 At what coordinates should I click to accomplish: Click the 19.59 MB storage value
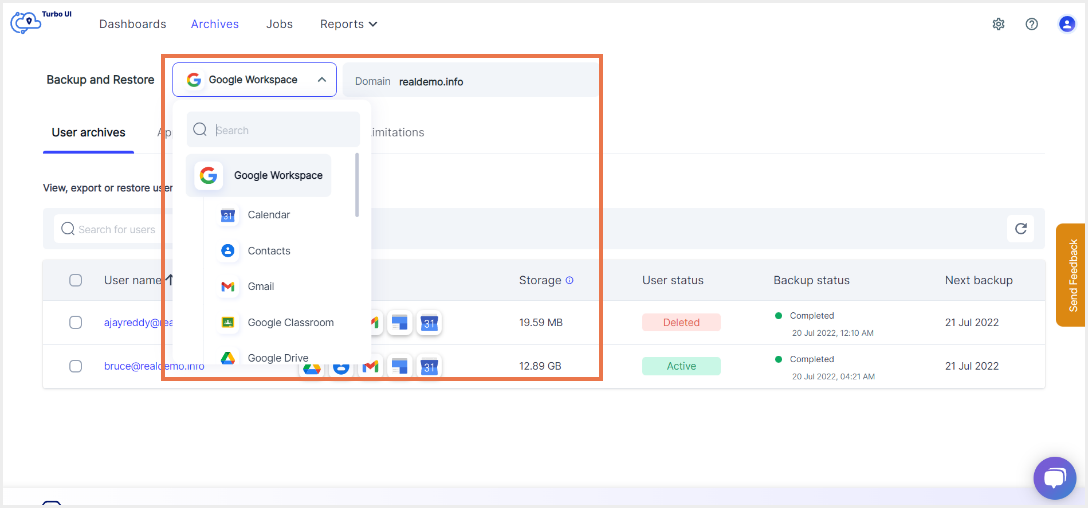(x=541, y=322)
